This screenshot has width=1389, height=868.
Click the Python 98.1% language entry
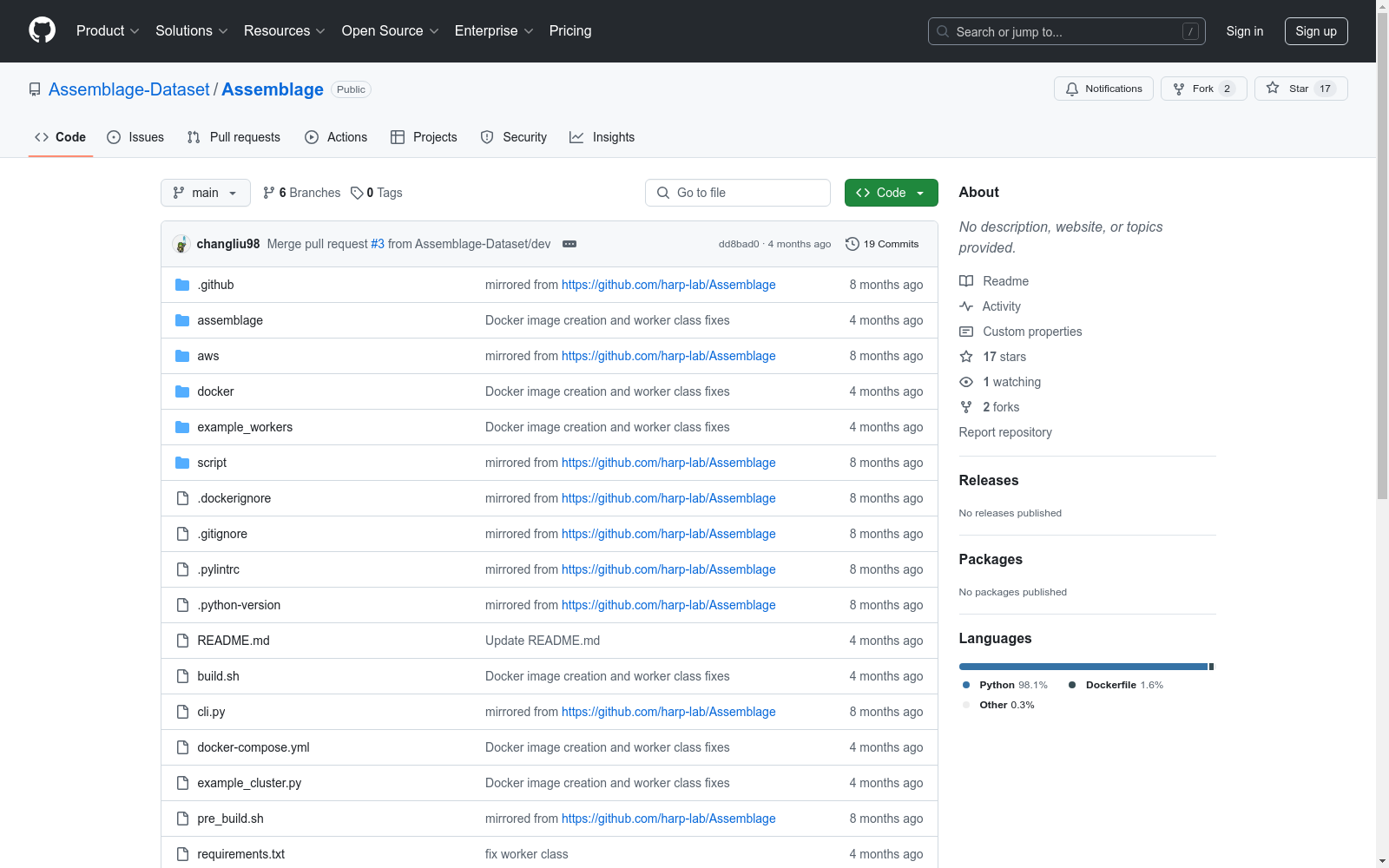(1005, 685)
